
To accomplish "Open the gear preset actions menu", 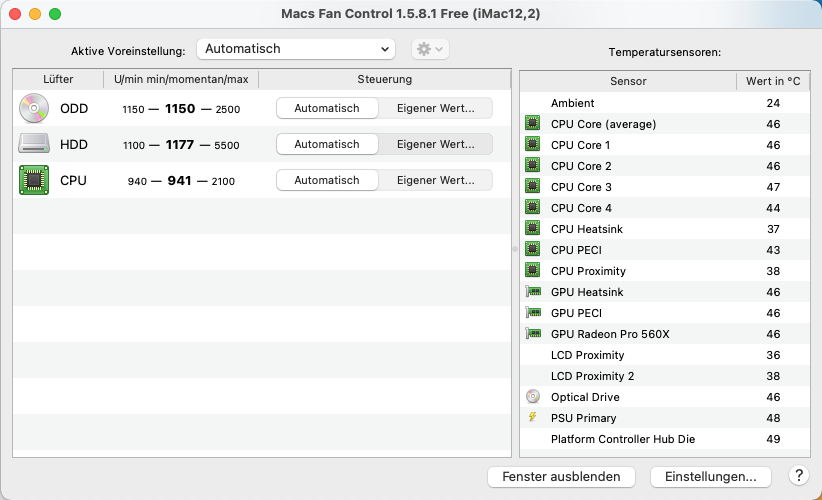I will click(429, 49).
